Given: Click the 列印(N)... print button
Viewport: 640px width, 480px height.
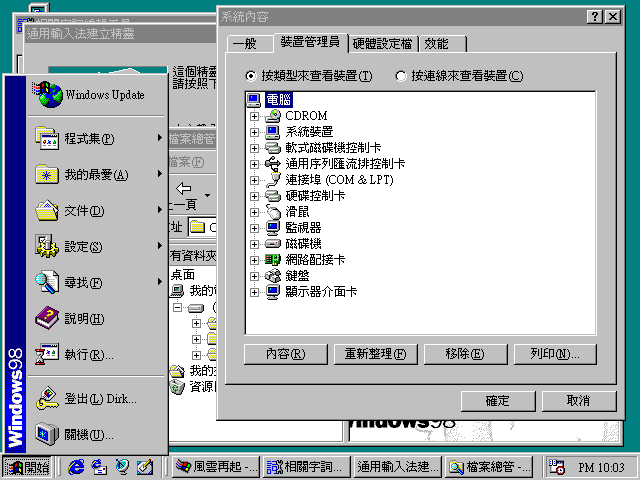Looking at the screenshot, I should pos(556,354).
